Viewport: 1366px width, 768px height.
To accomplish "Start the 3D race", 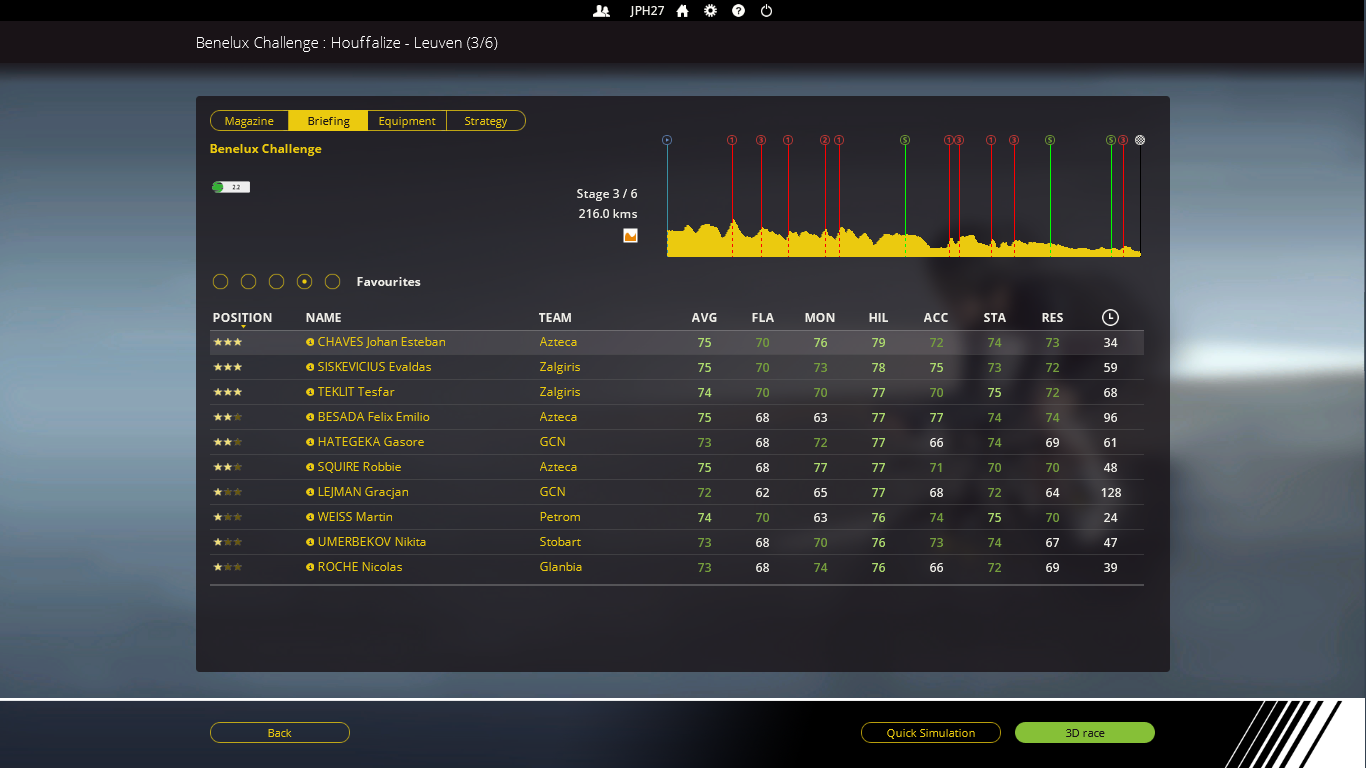I will coord(1084,733).
